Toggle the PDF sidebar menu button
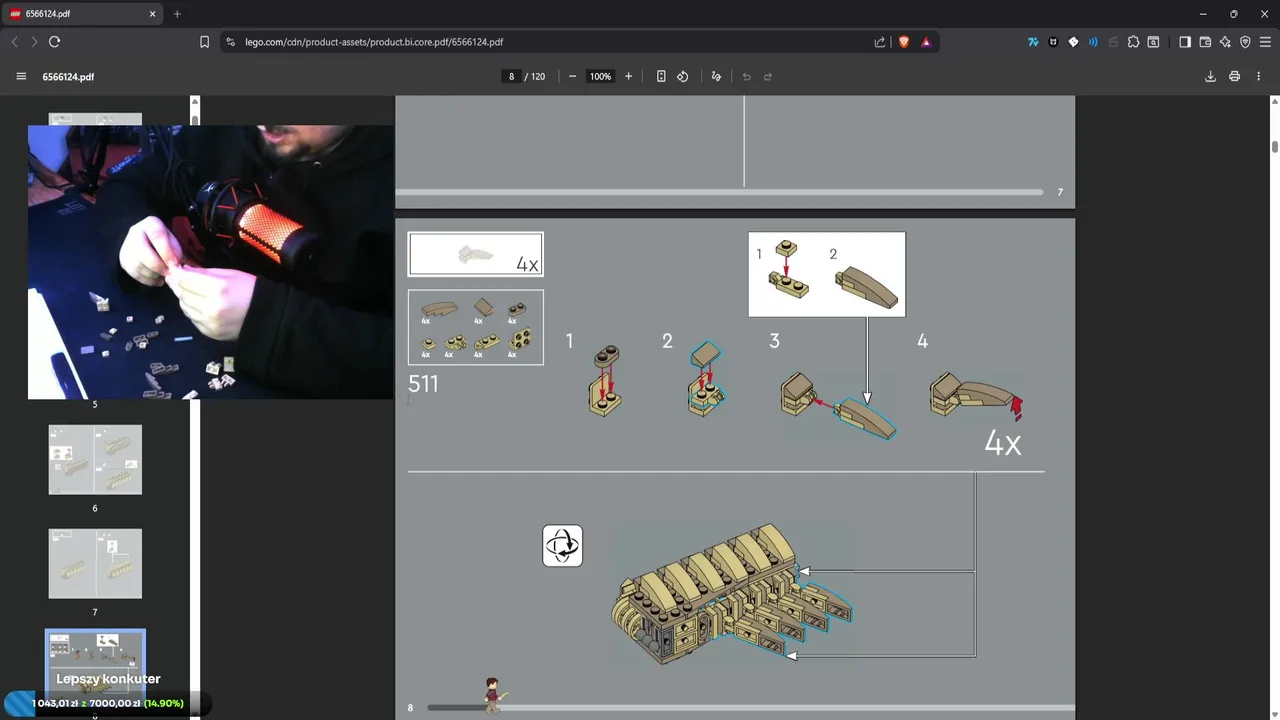The width and height of the screenshot is (1280, 720). tap(21, 77)
